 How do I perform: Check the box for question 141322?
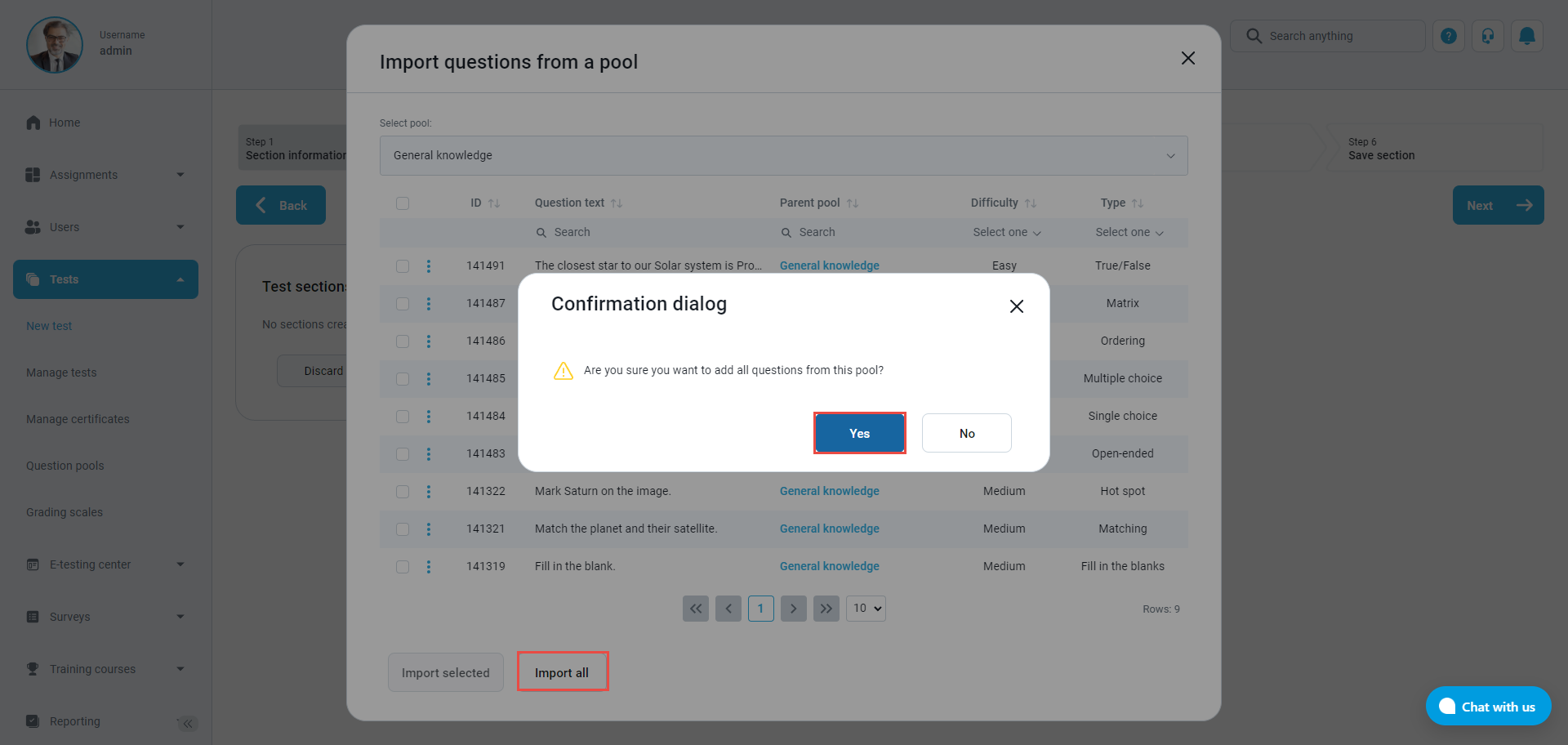403,491
